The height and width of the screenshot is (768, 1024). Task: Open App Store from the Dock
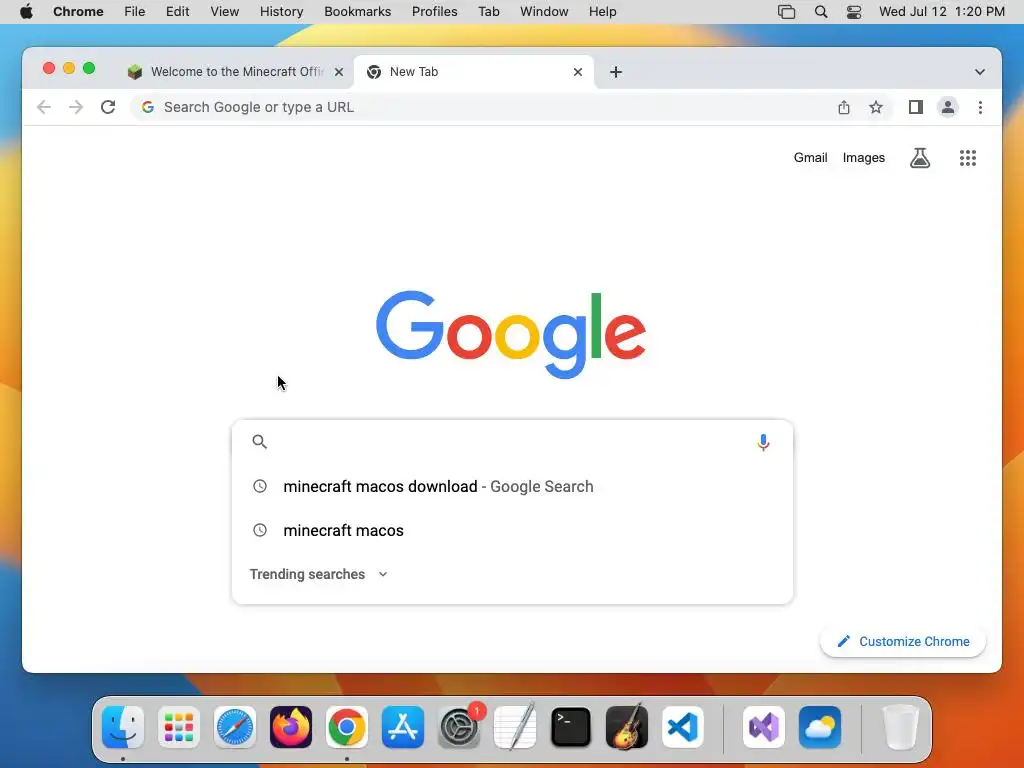403,727
